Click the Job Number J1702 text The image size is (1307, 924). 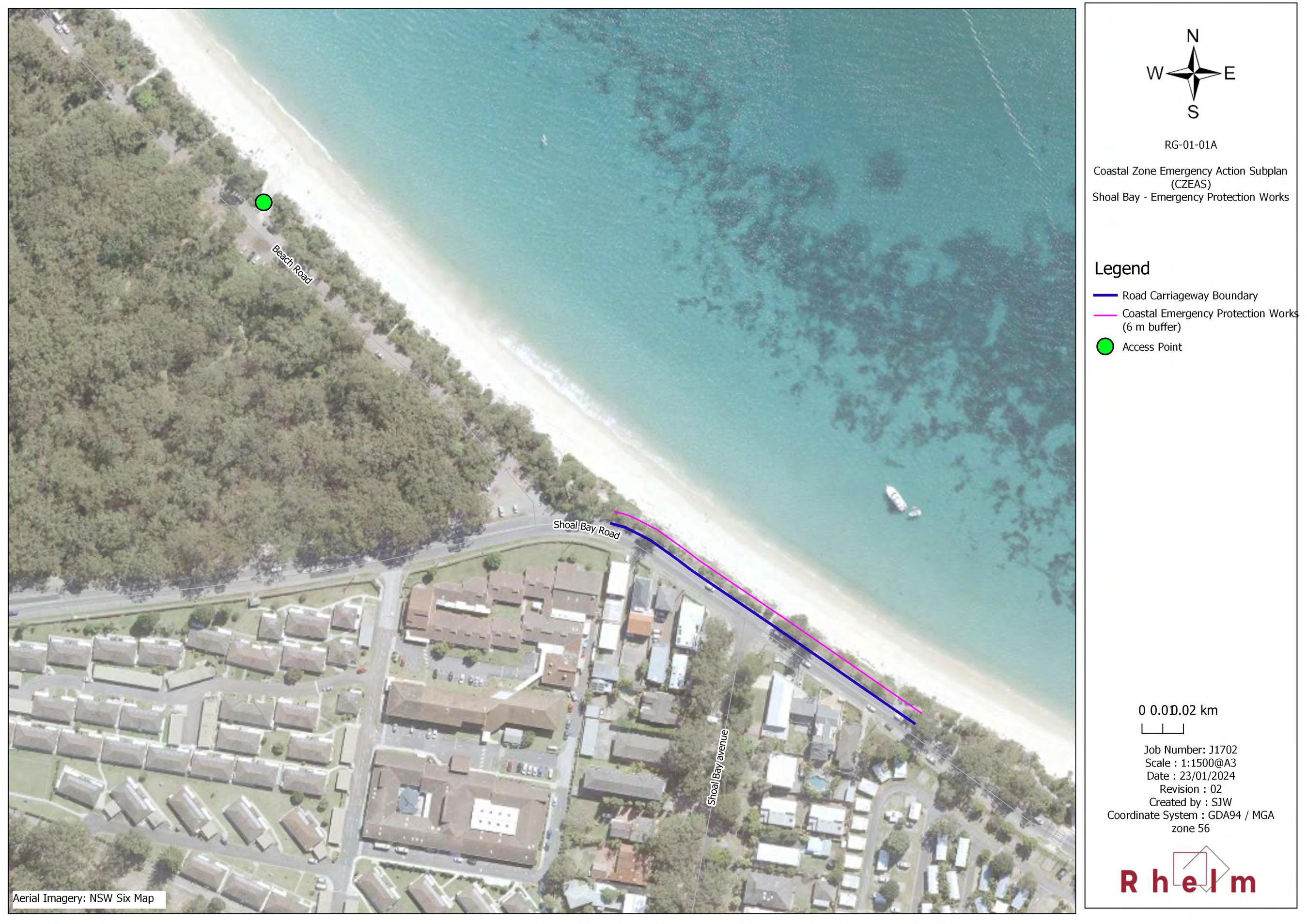[1190, 750]
